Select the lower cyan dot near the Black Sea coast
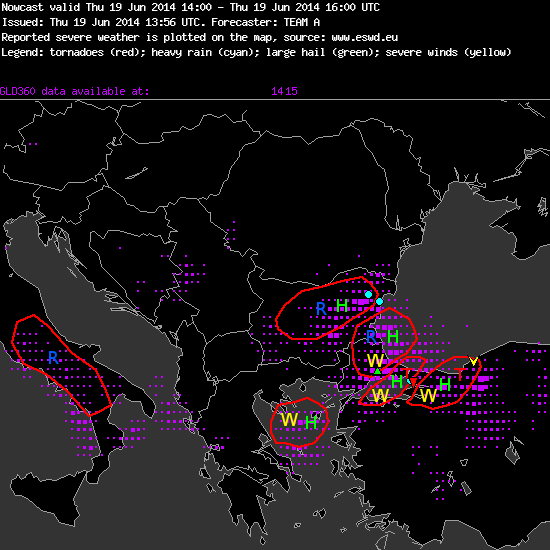The image size is (550, 550). (x=380, y=301)
